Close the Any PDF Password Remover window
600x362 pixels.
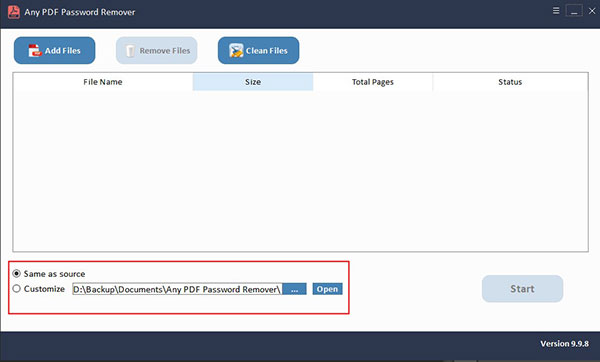592,11
